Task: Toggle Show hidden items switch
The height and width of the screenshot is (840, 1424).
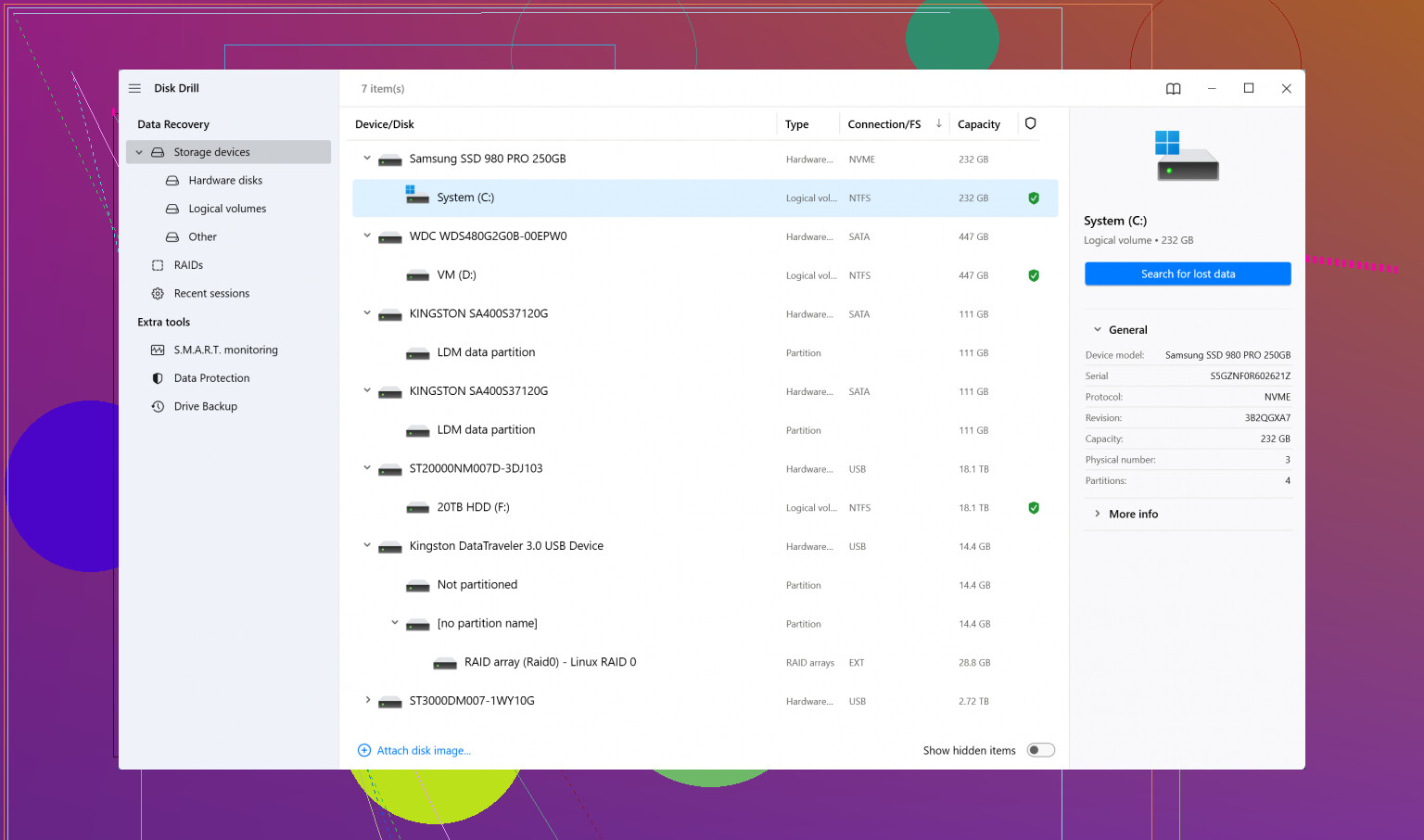Action: point(1040,750)
